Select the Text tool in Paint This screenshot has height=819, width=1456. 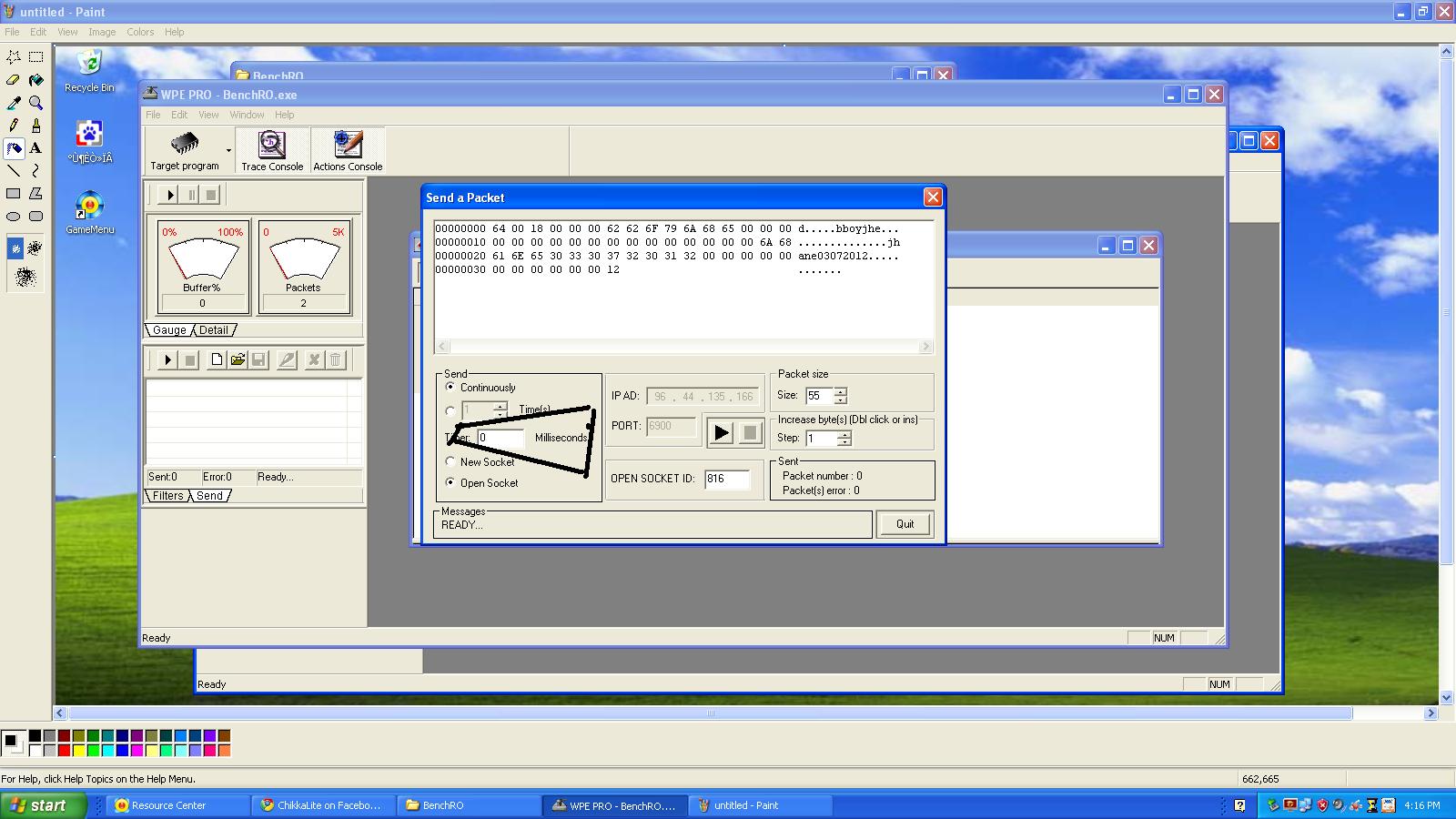tap(35, 148)
